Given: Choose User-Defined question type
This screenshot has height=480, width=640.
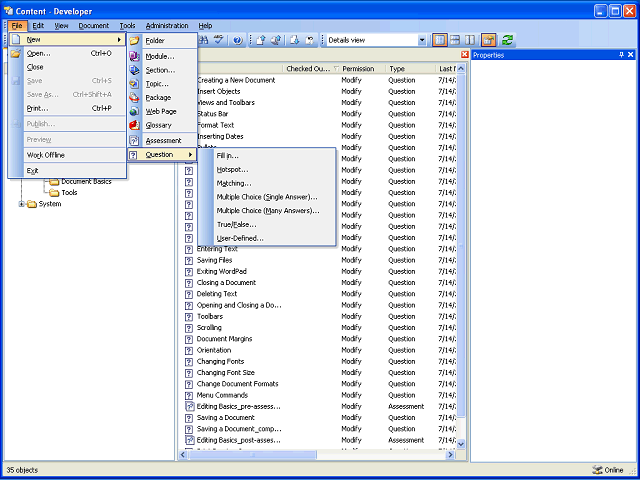Looking at the screenshot, I should (x=267, y=238).
